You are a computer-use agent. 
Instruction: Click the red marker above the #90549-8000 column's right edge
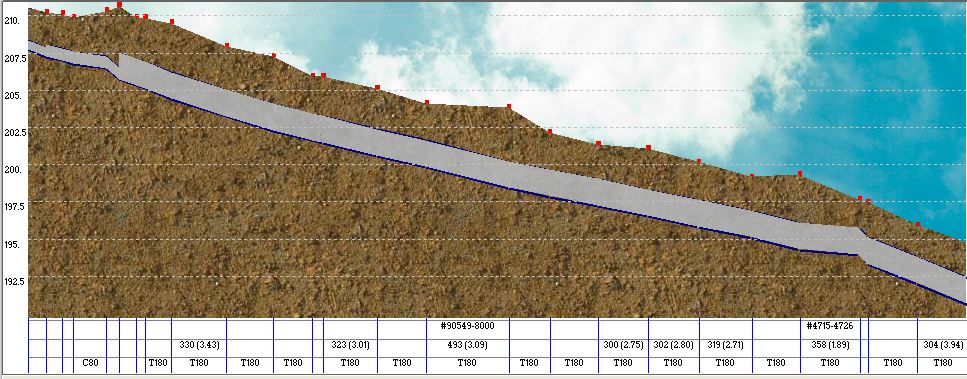pyautogui.click(x=509, y=106)
